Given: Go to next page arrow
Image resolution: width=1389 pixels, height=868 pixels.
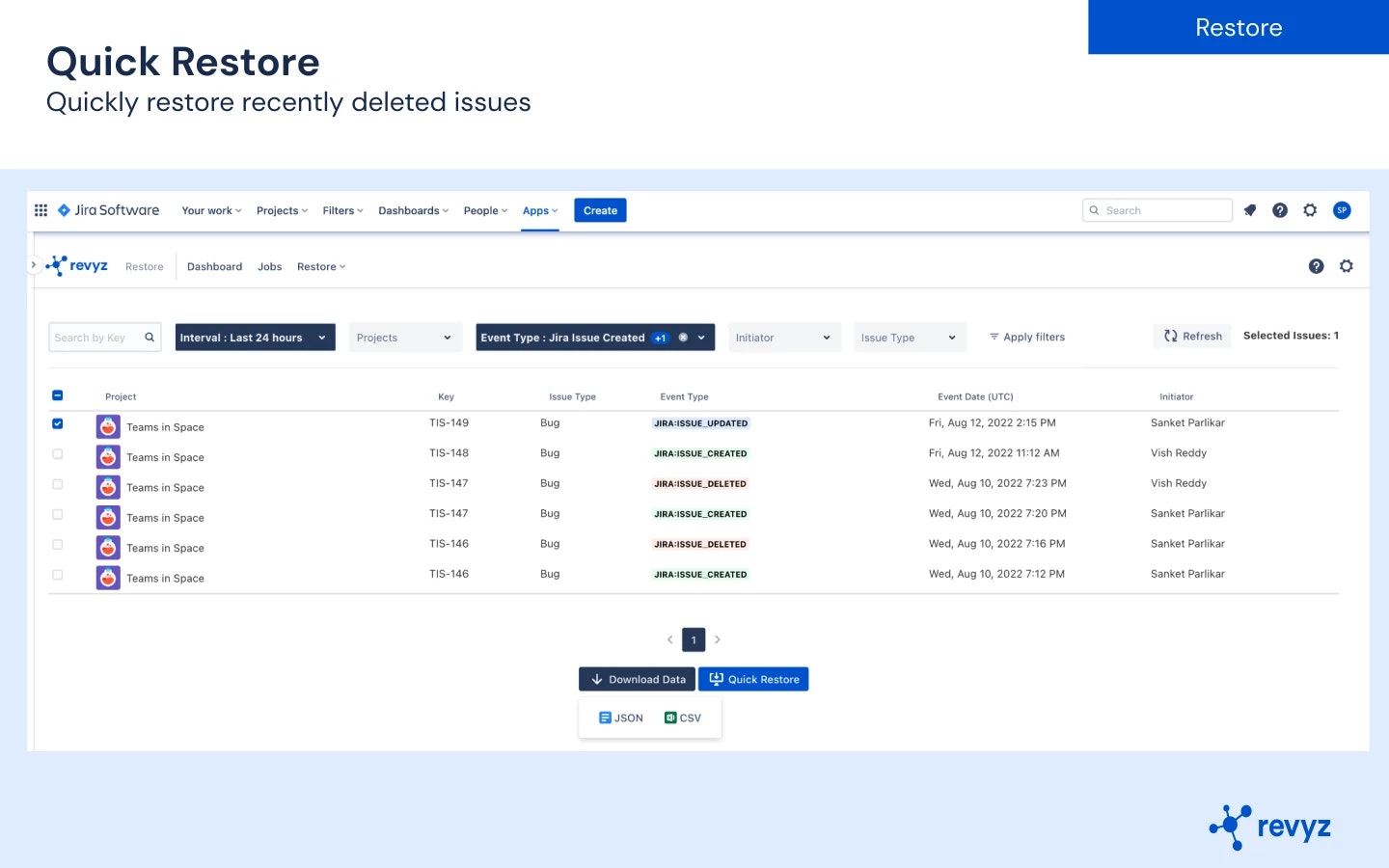Looking at the screenshot, I should (x=718, y=639).
